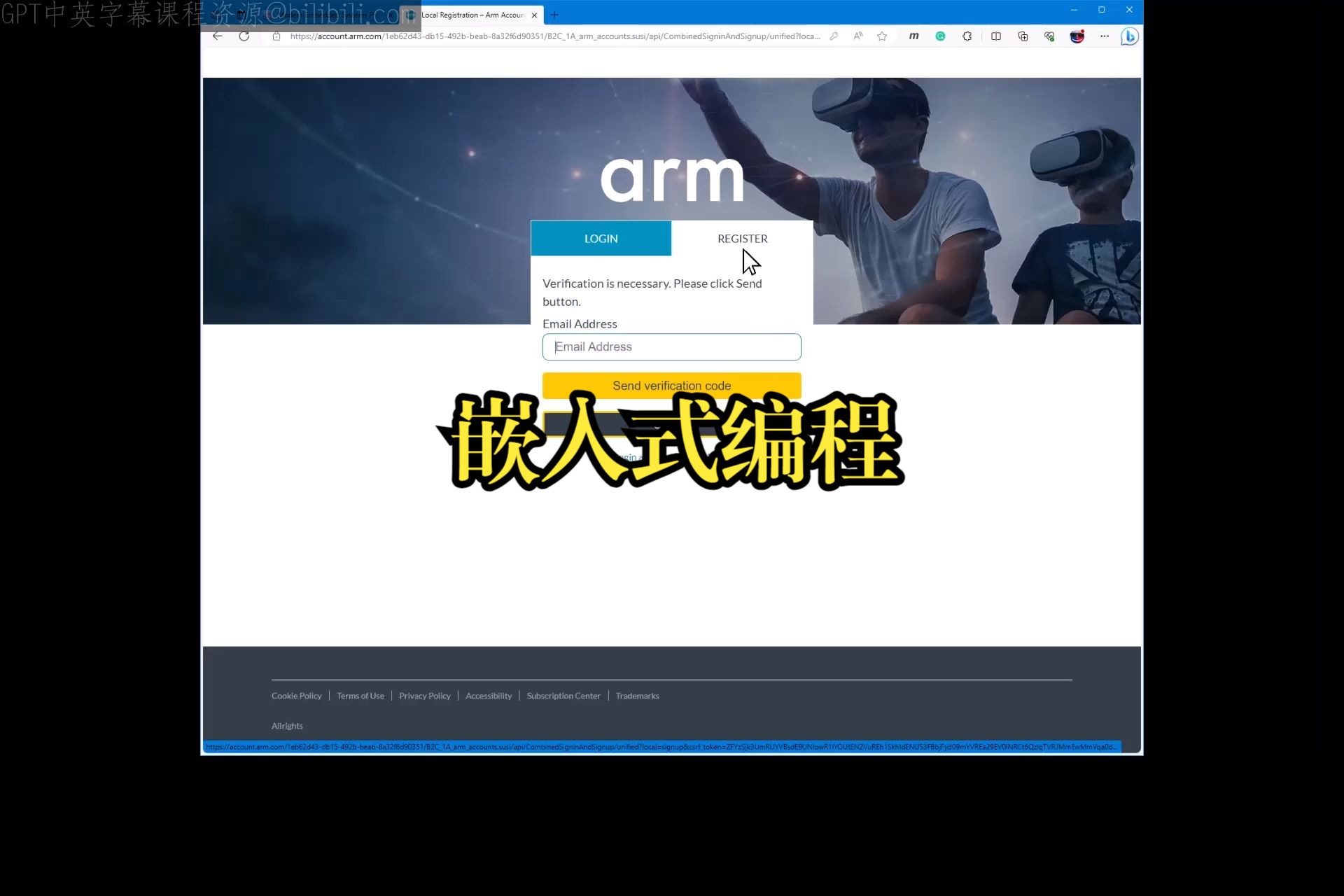Screen dimensions: 1344x896
Task: Open the Trademarks footer link
Action: pyautogui.click(x=638, y=696)
